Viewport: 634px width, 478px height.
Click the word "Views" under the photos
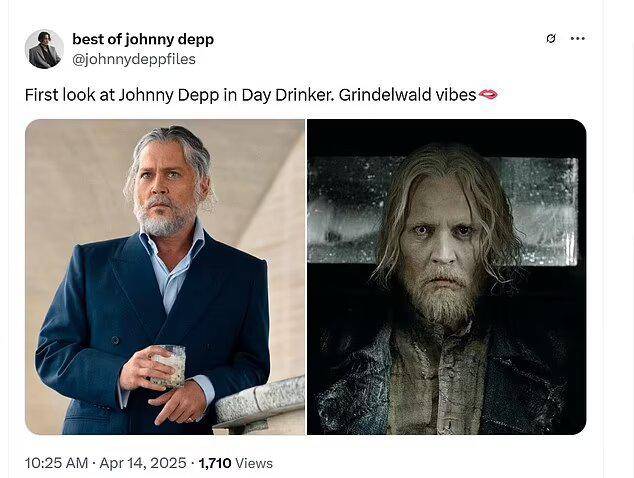click(x=254, y=463)
